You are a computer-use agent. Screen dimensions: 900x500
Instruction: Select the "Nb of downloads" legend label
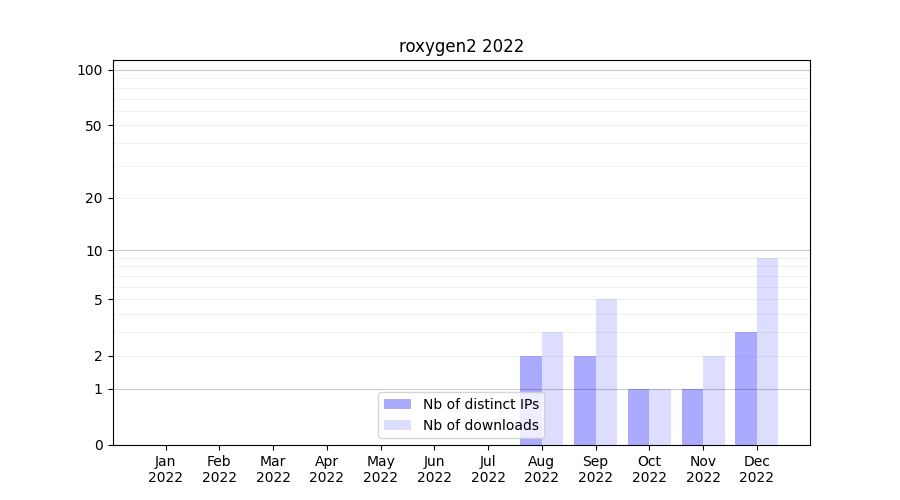480,425
